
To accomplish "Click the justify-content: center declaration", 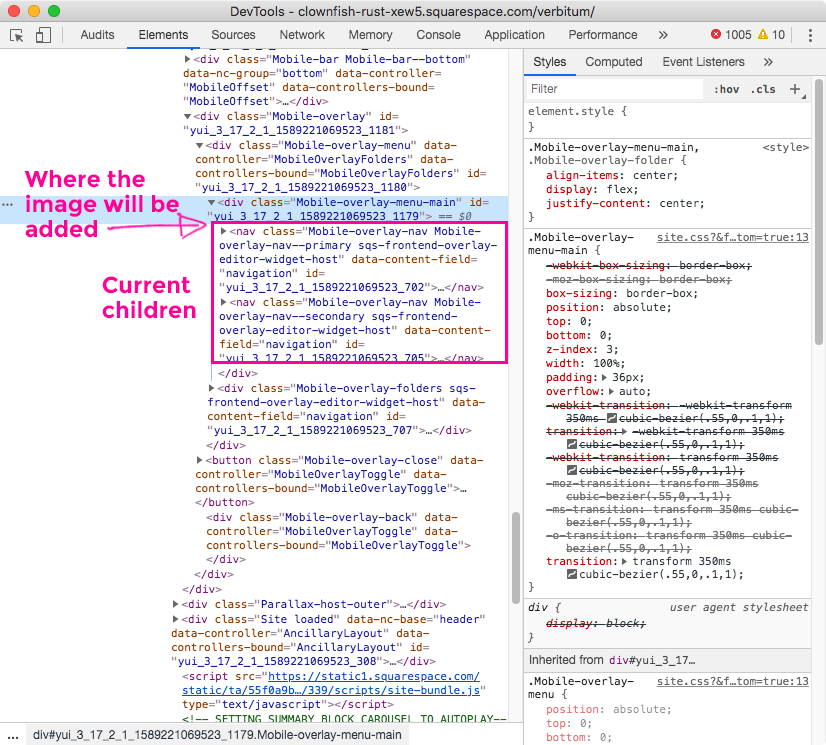I will click(625, 204).
